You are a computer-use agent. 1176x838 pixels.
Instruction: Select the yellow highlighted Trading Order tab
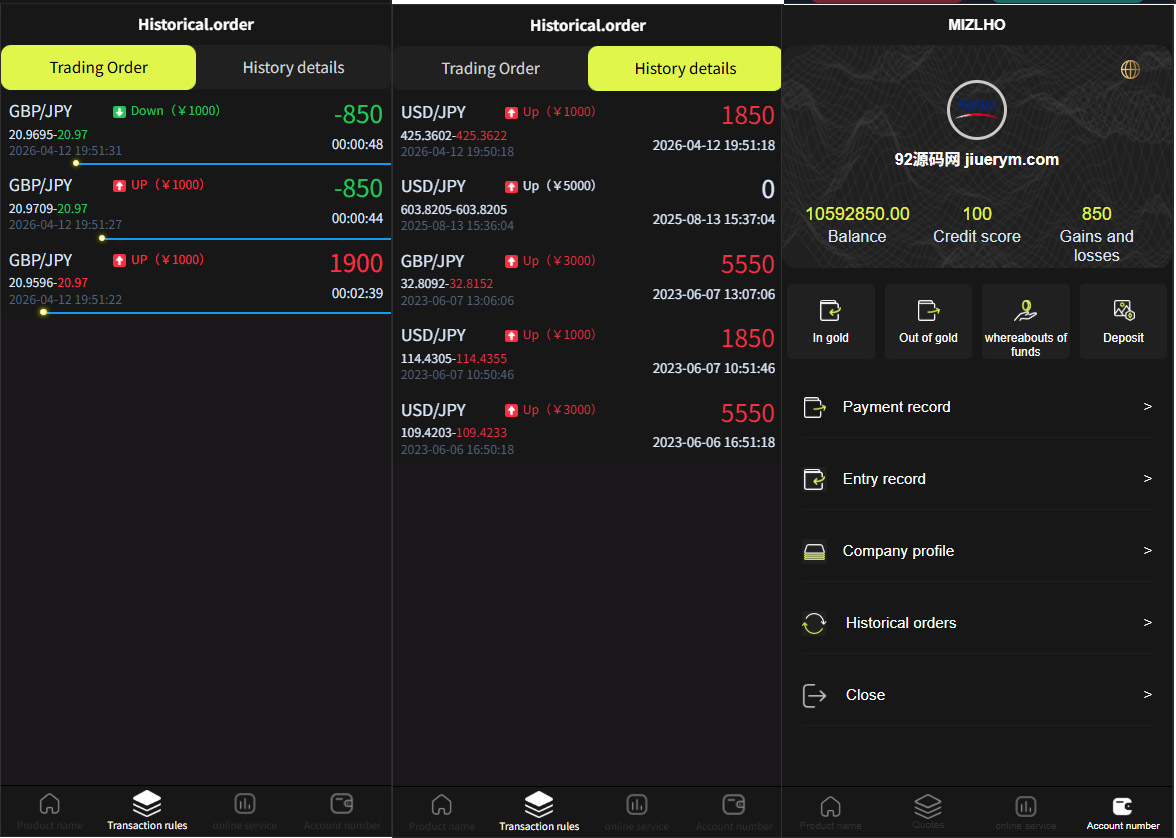[x=99, y=68]
